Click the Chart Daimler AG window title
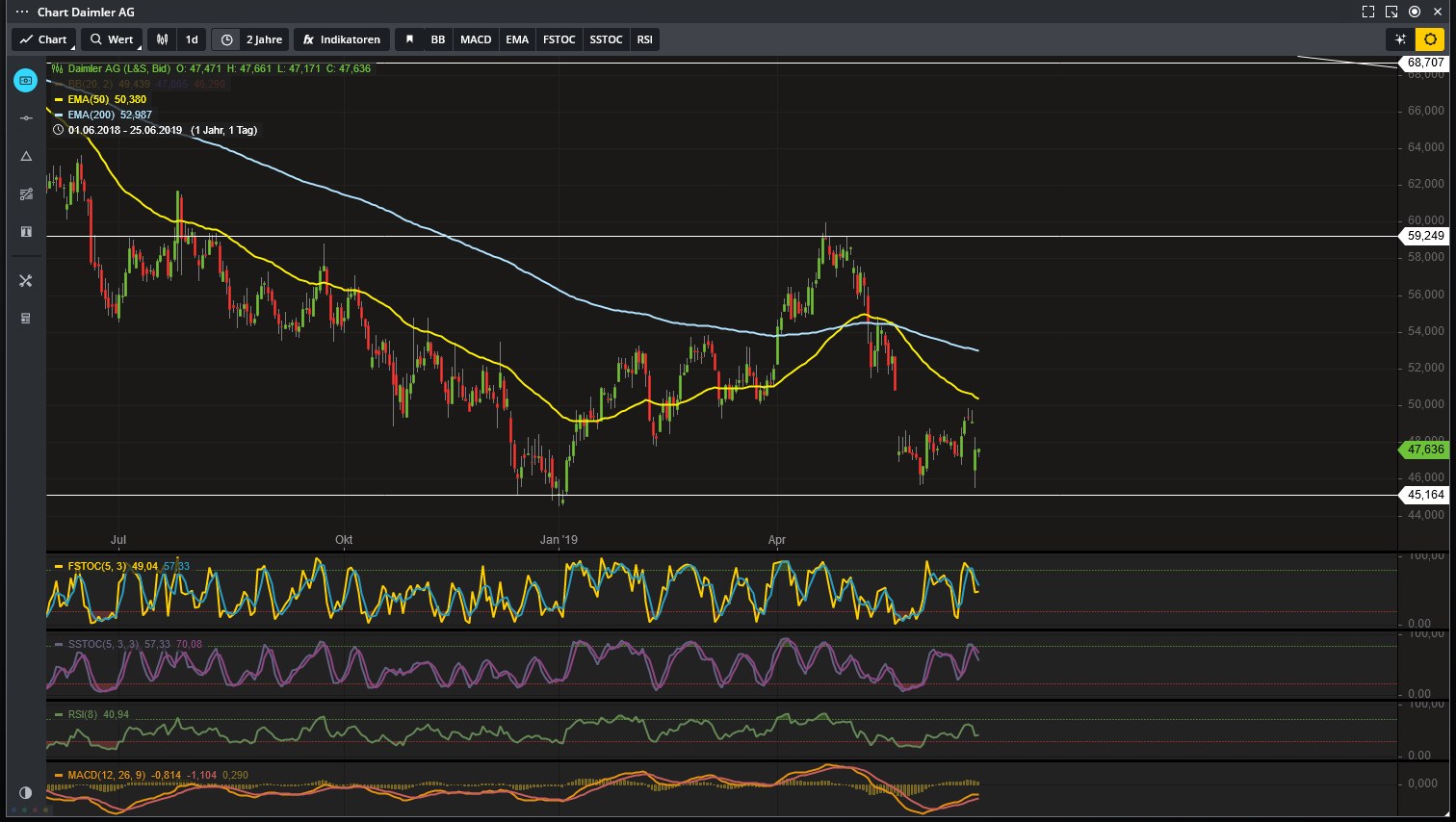The image size is (1456, 822). coord(86,12)
